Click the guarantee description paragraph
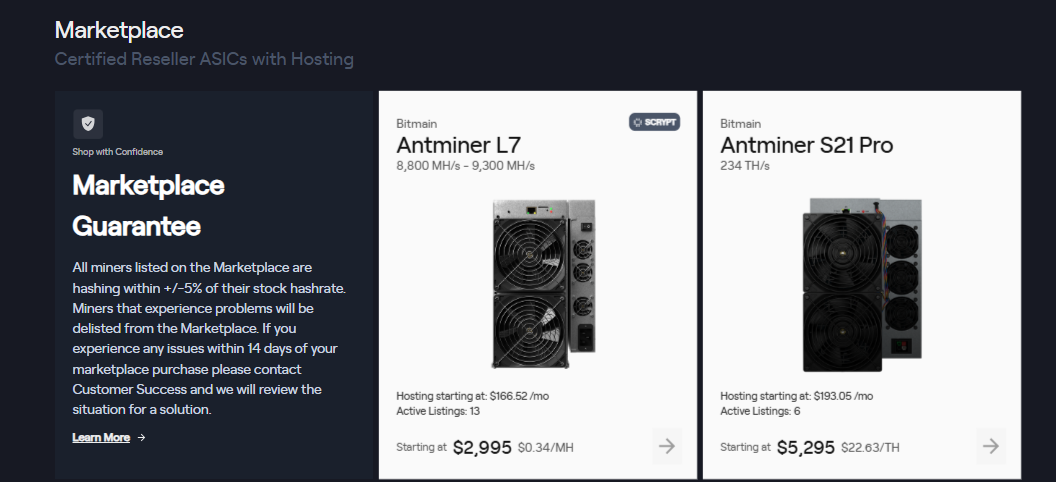The height and width of the screenshot is (482, 1056). (x=209, y=339)
